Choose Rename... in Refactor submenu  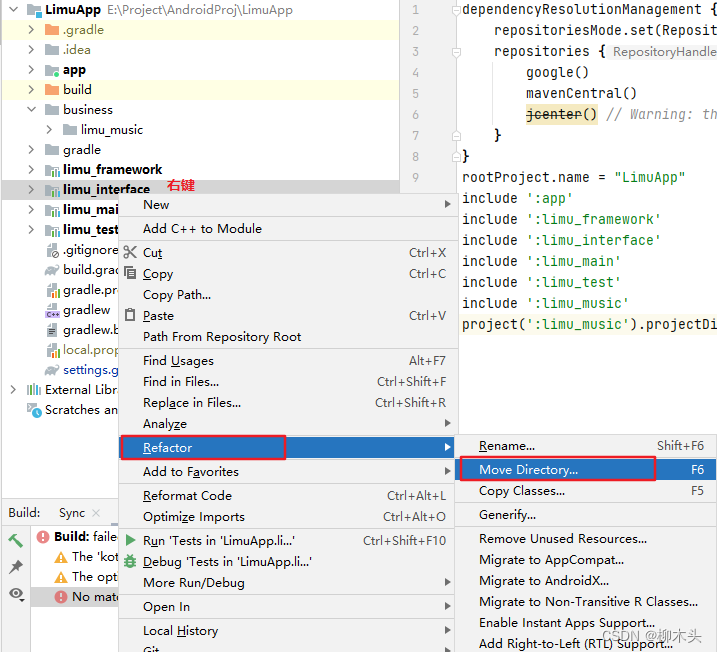(586, 446)
